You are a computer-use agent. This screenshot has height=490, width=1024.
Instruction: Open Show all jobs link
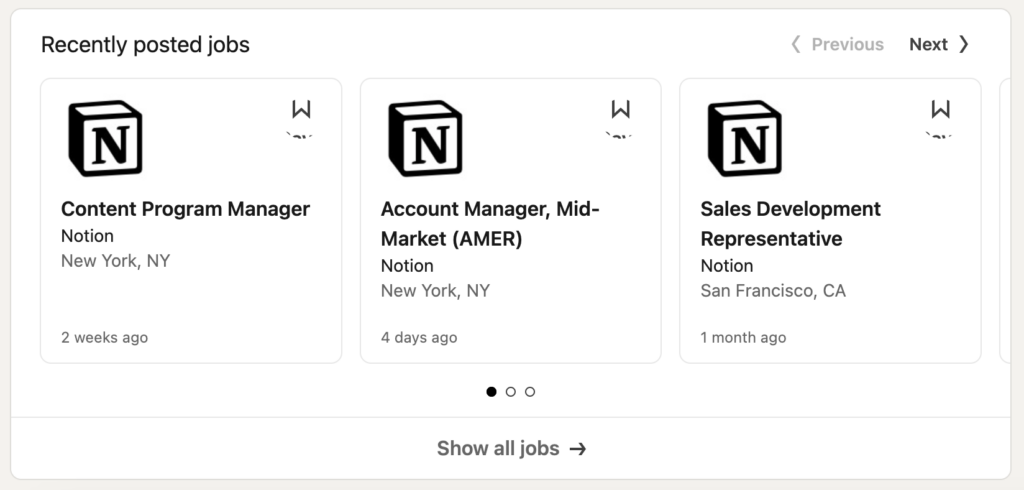click(511, 448)
